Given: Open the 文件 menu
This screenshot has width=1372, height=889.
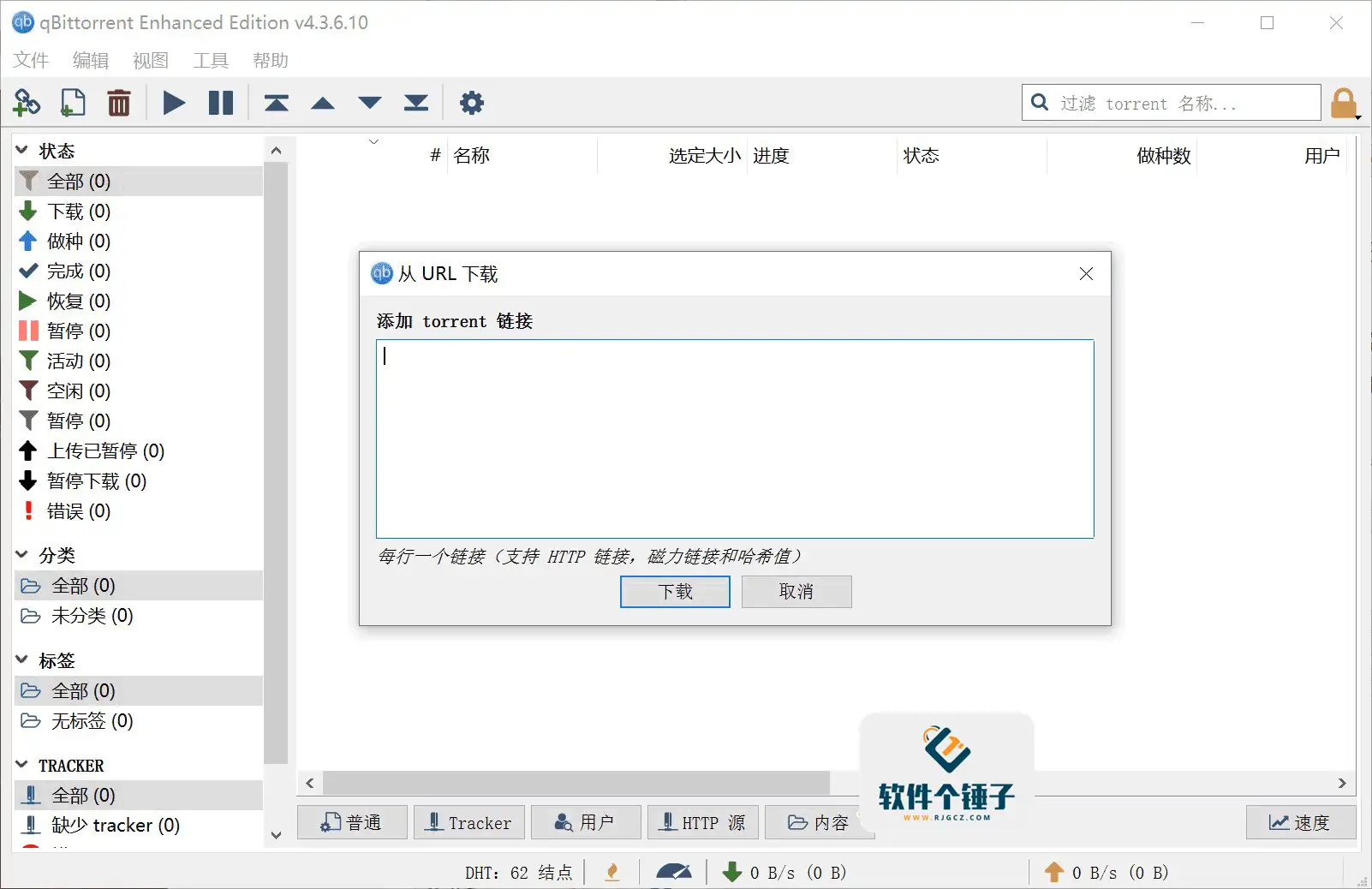Looking at the screenshot, I should pyautogui.click(x=30, y=60).
